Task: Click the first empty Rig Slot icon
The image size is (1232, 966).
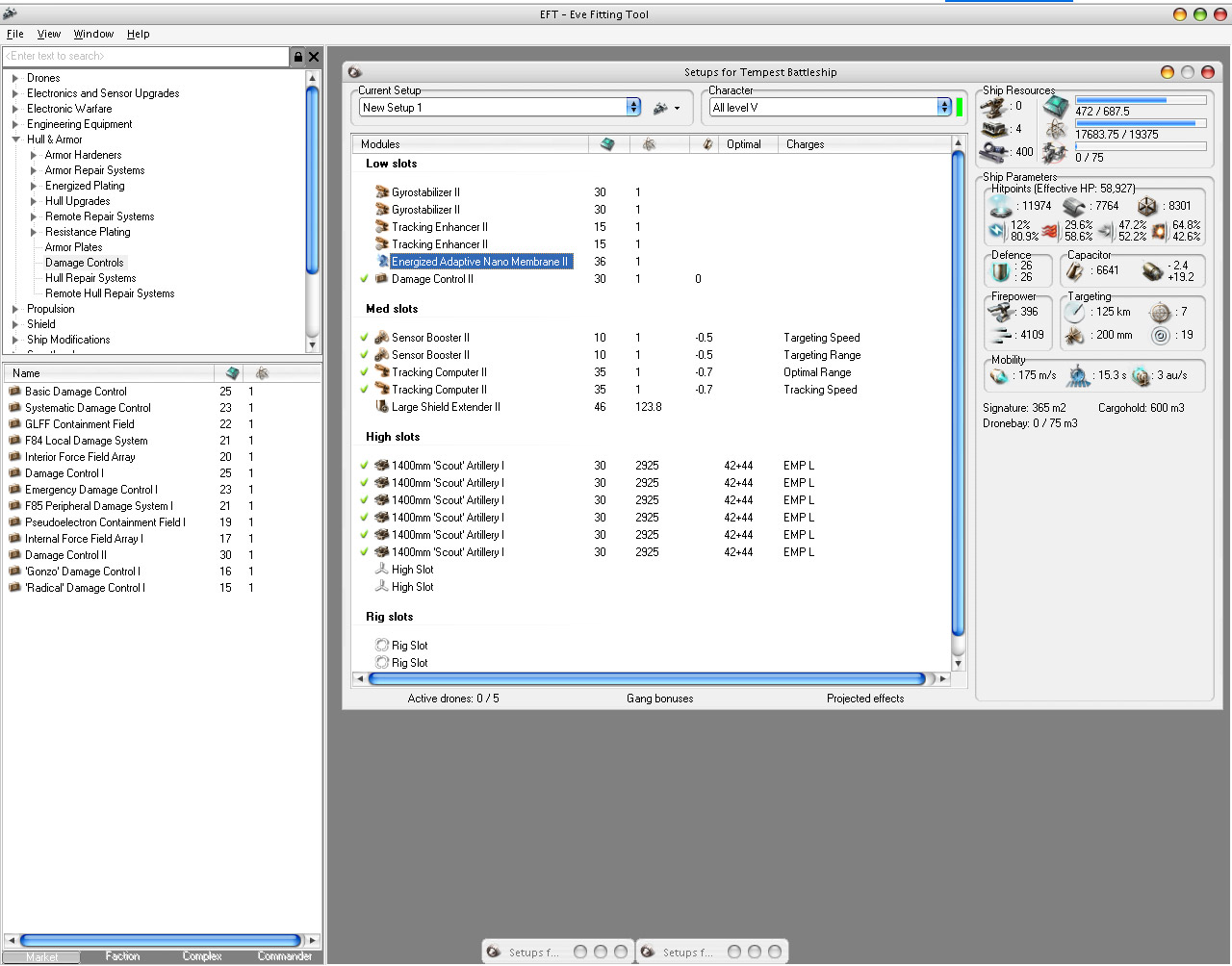Action: point(382,646)
